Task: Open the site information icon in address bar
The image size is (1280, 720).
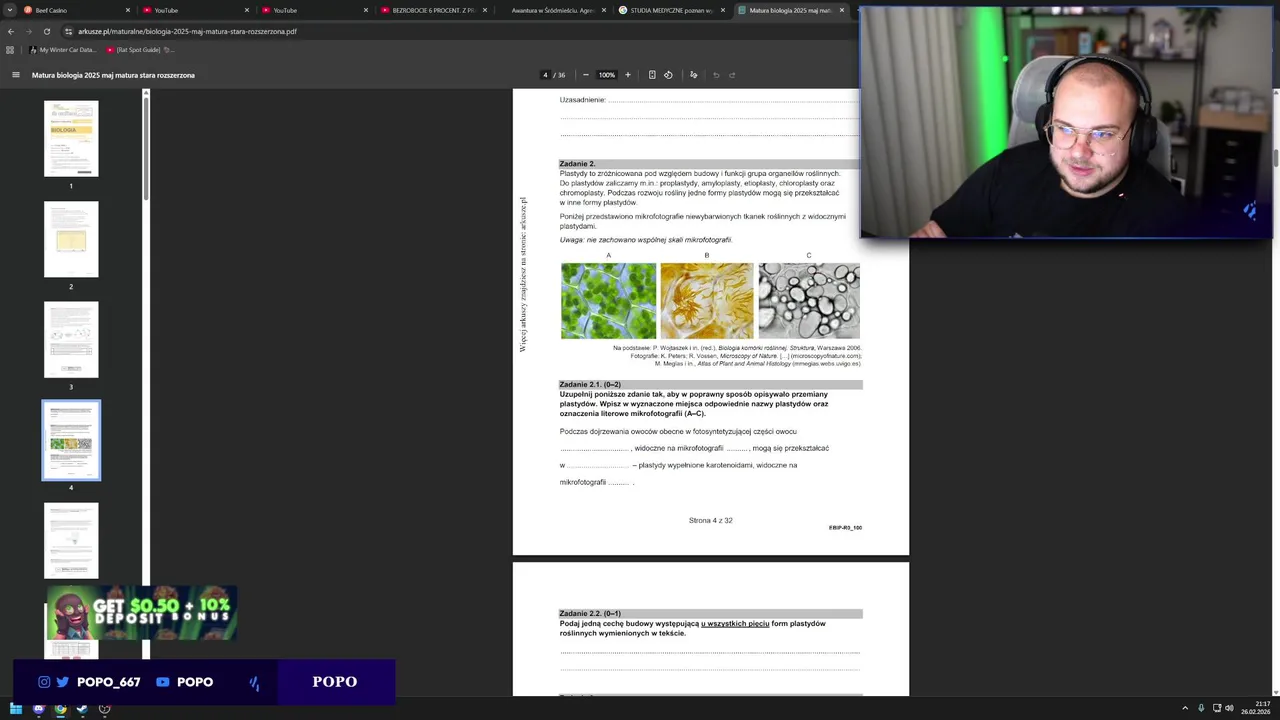Action: click(68, 31)
